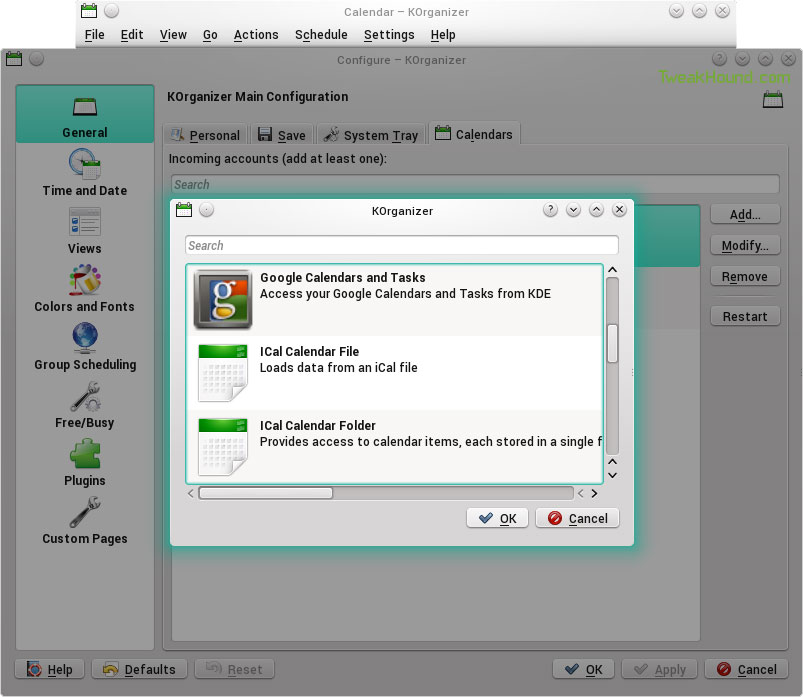Focus the Search field in KOrganizer dialog
803x697 pixels.
402,245
